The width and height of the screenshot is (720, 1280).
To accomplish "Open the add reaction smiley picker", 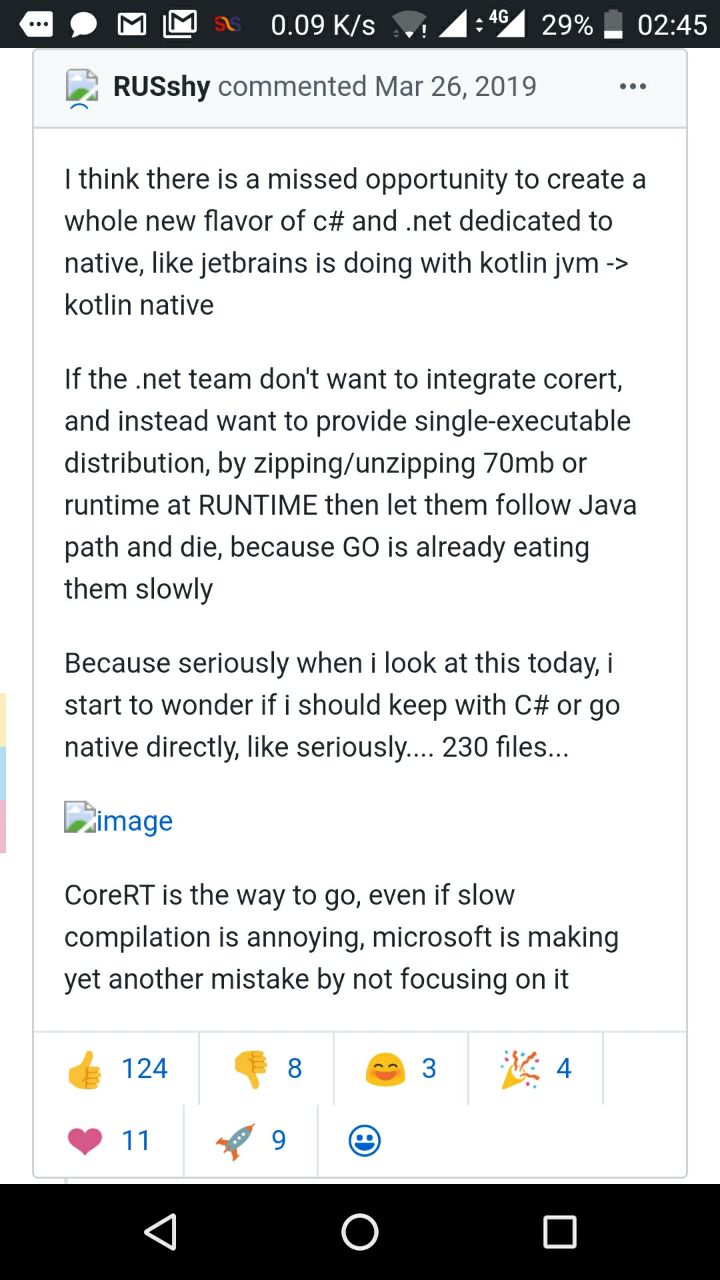I will point(365,1141).
